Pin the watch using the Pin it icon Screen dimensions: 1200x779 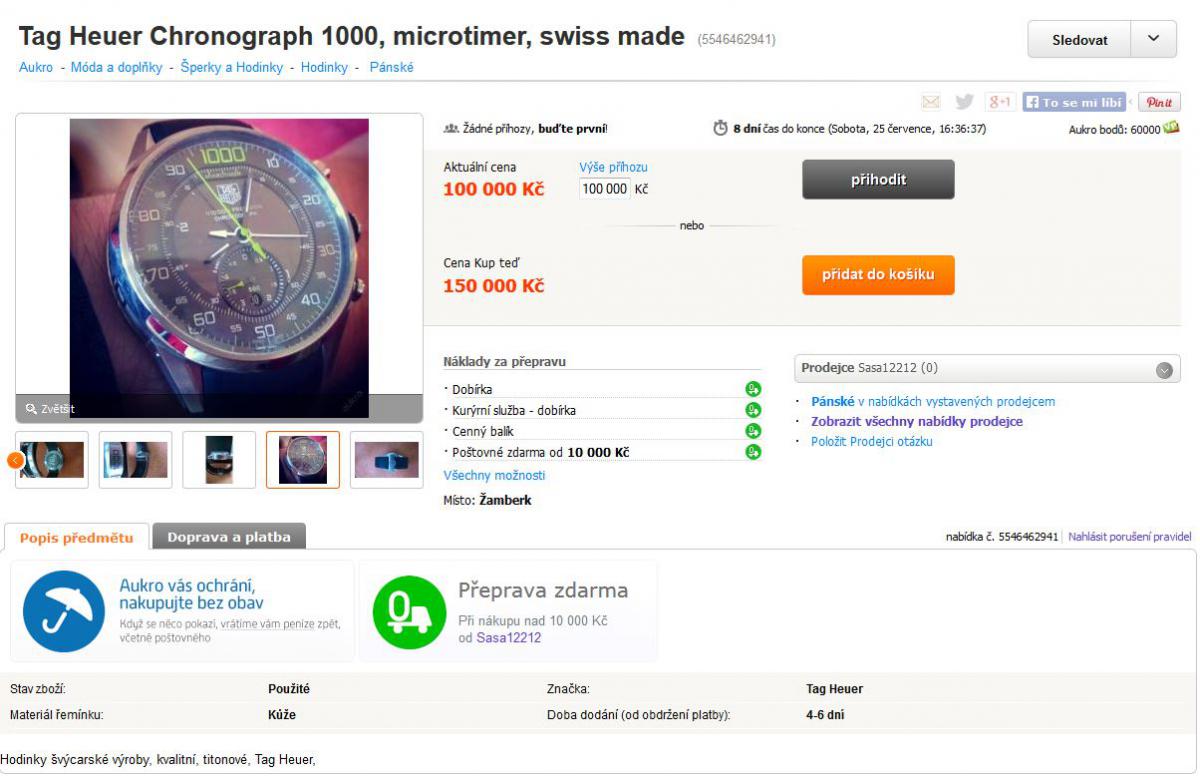tap(1160, 102)
